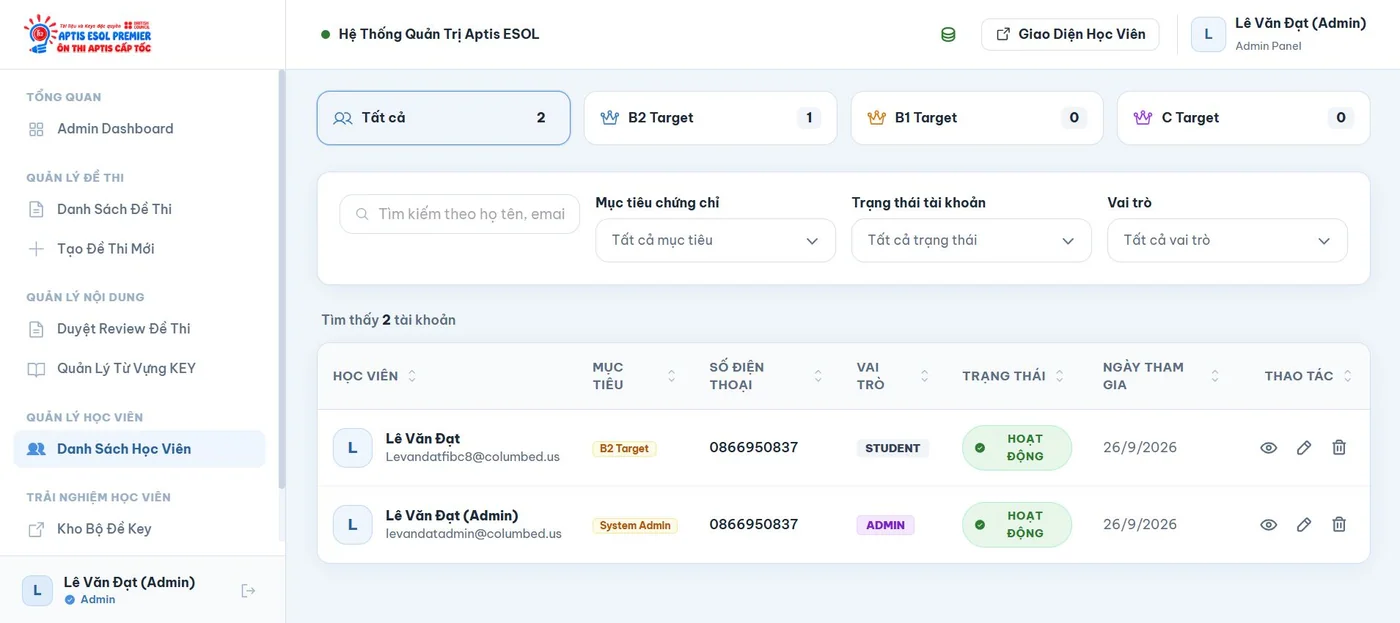
Task: Click the logout icon in sidebar footer
Action: (249, 591)
